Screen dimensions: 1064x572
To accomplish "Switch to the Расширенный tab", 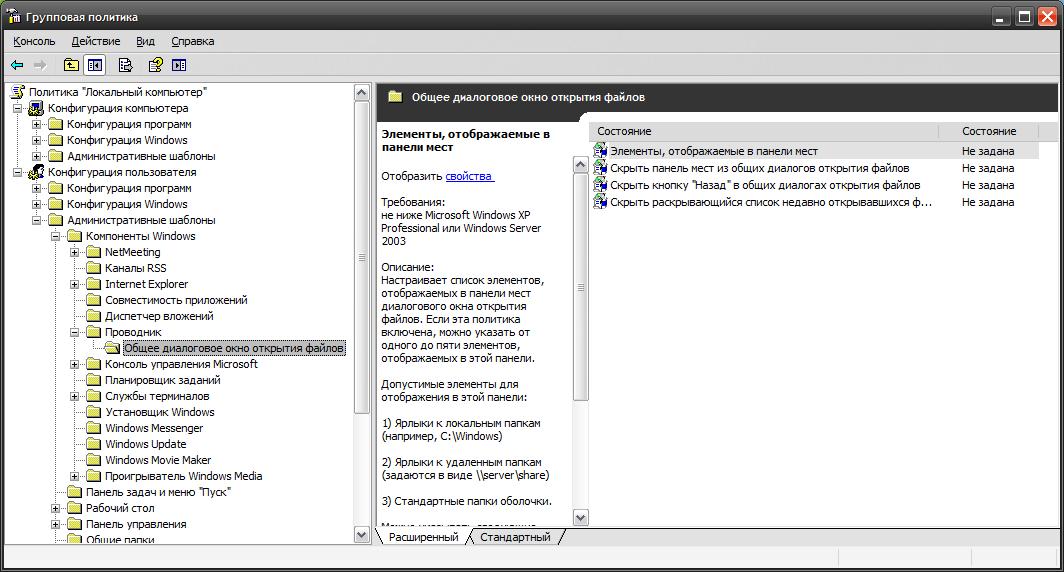I will [x=423, y=537].
